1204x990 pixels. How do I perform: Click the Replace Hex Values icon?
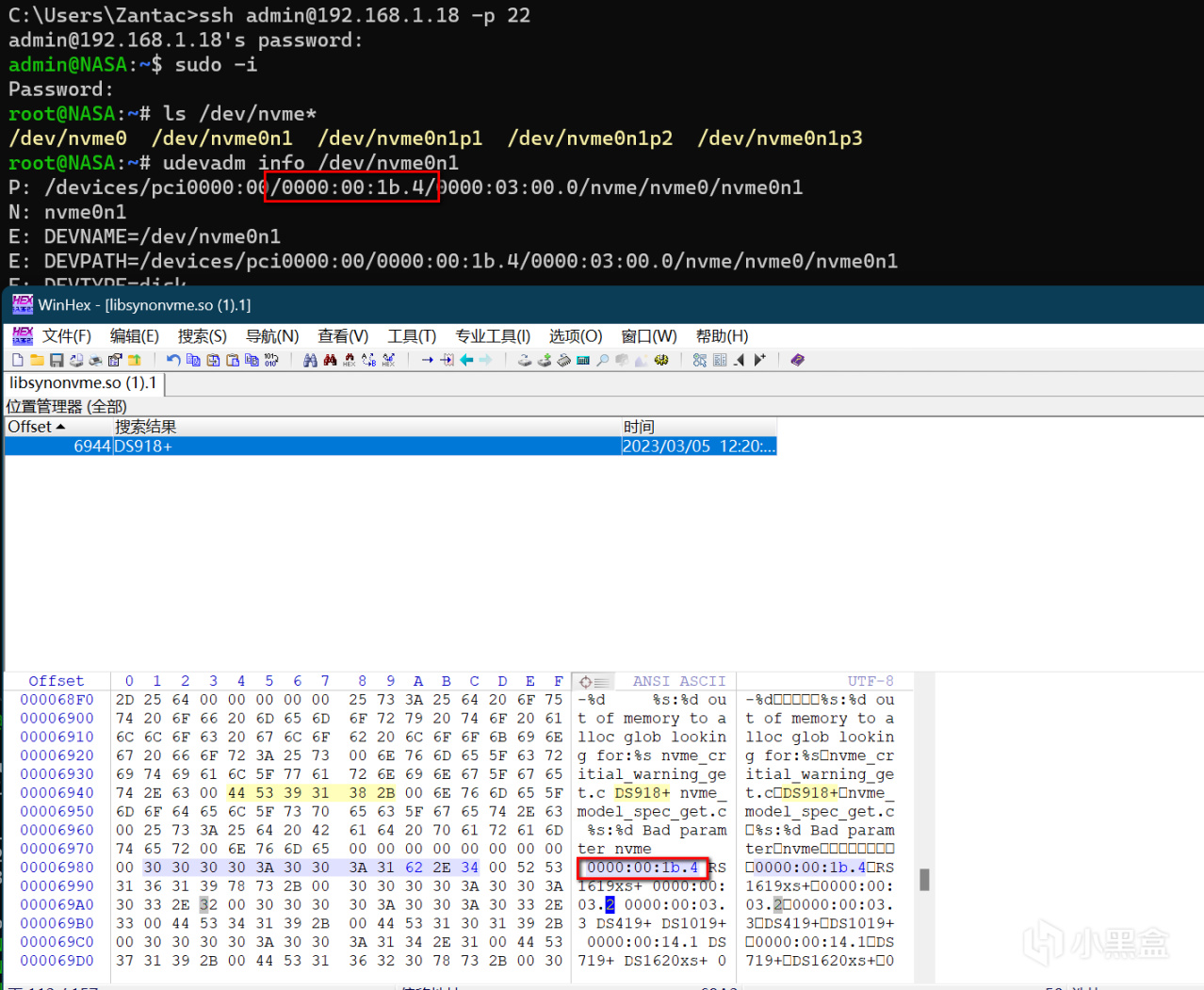click(388, 360)
